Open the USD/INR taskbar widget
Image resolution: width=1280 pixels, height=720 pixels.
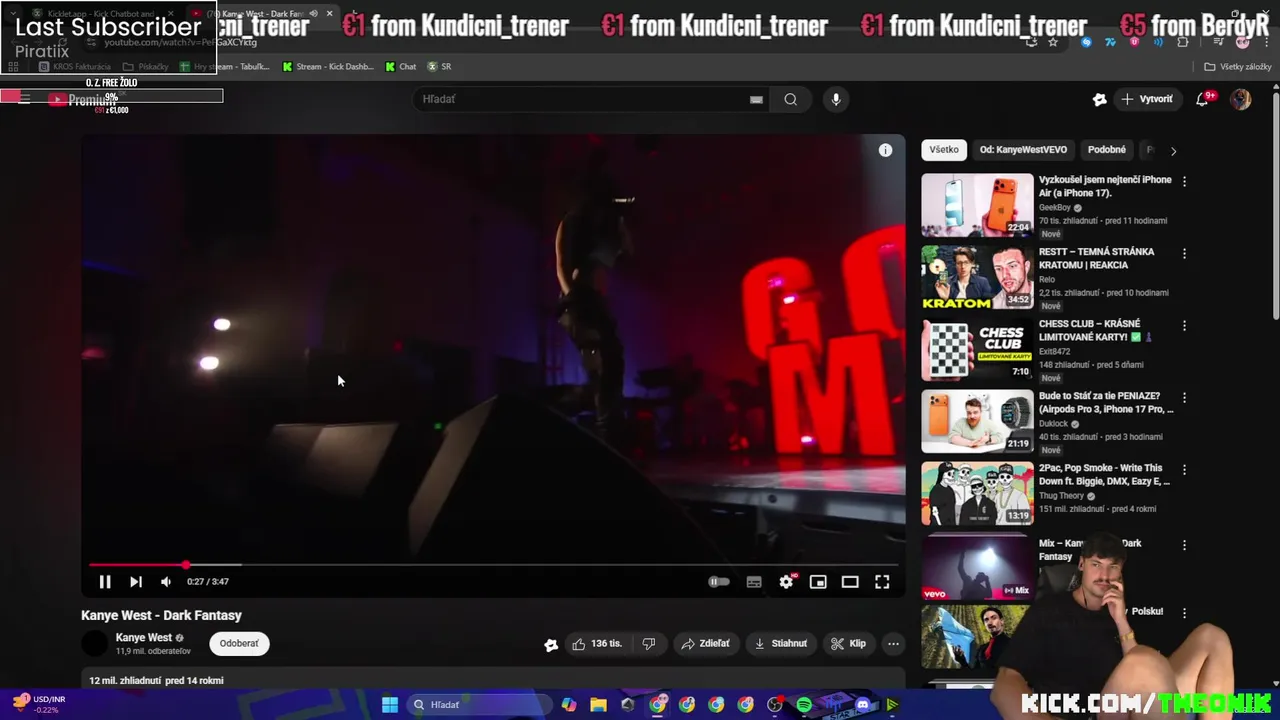[x=38, y=704]
